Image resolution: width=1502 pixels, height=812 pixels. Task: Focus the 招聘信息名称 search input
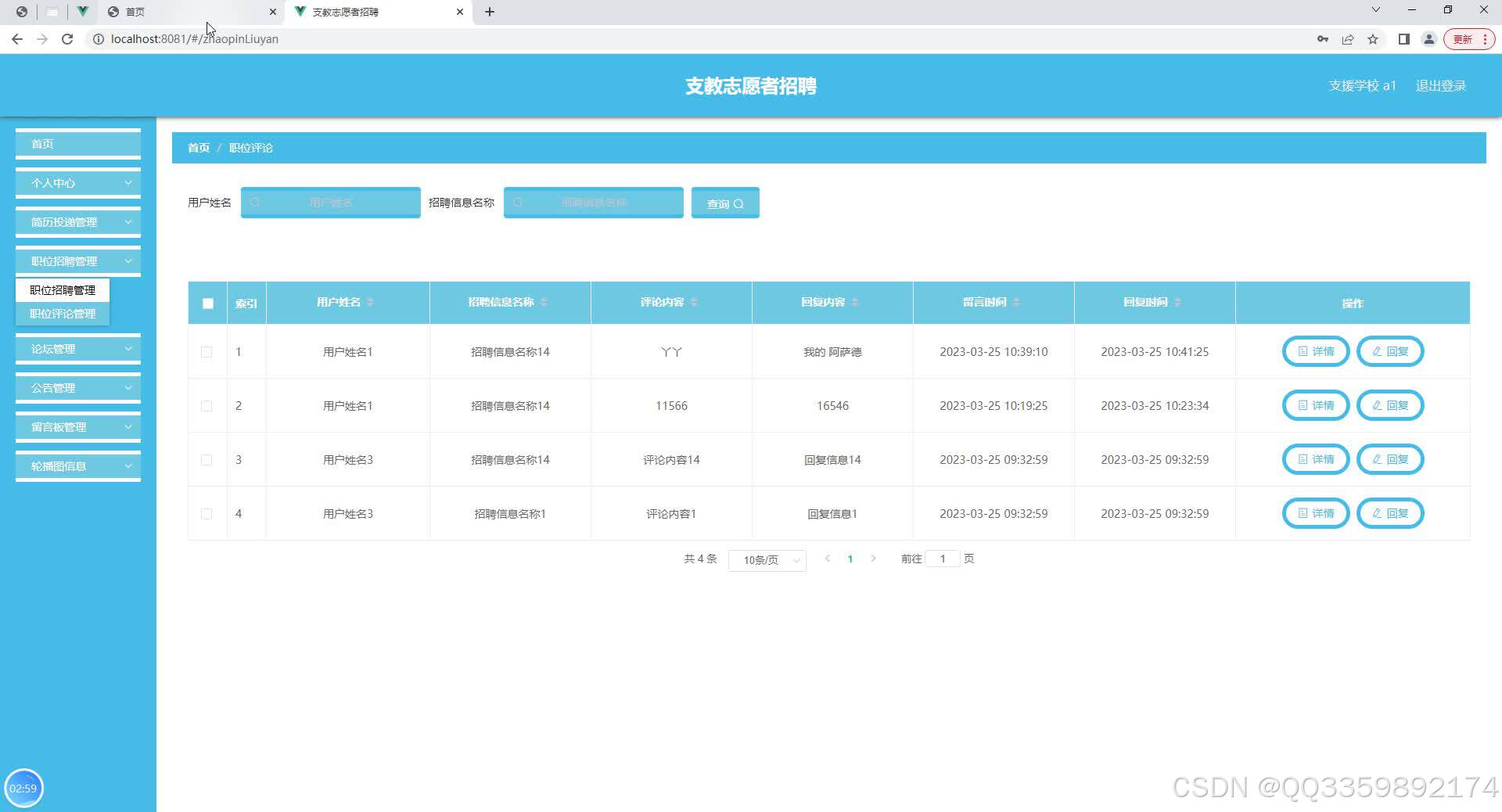click(x=594, y=203)
